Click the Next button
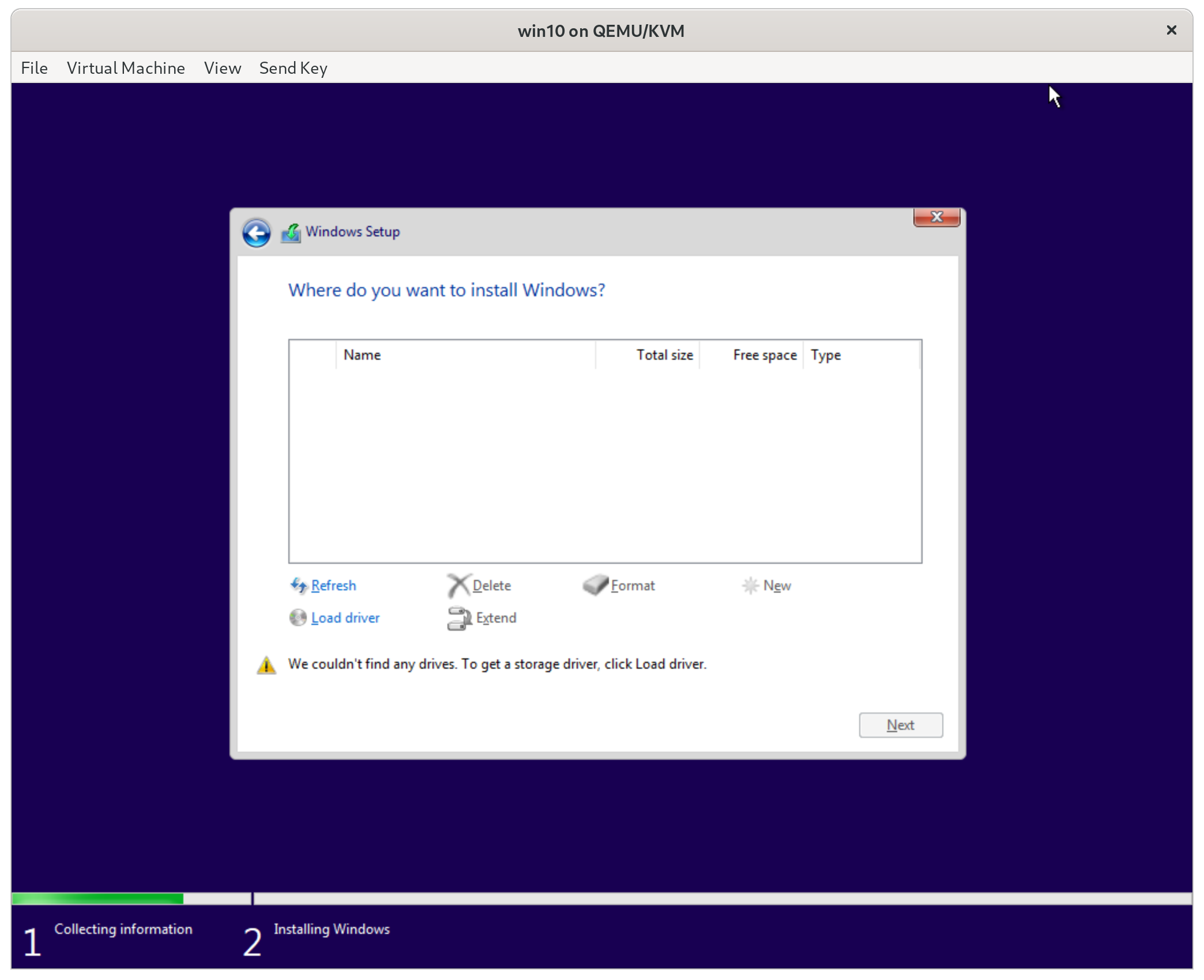 point(900,725)
